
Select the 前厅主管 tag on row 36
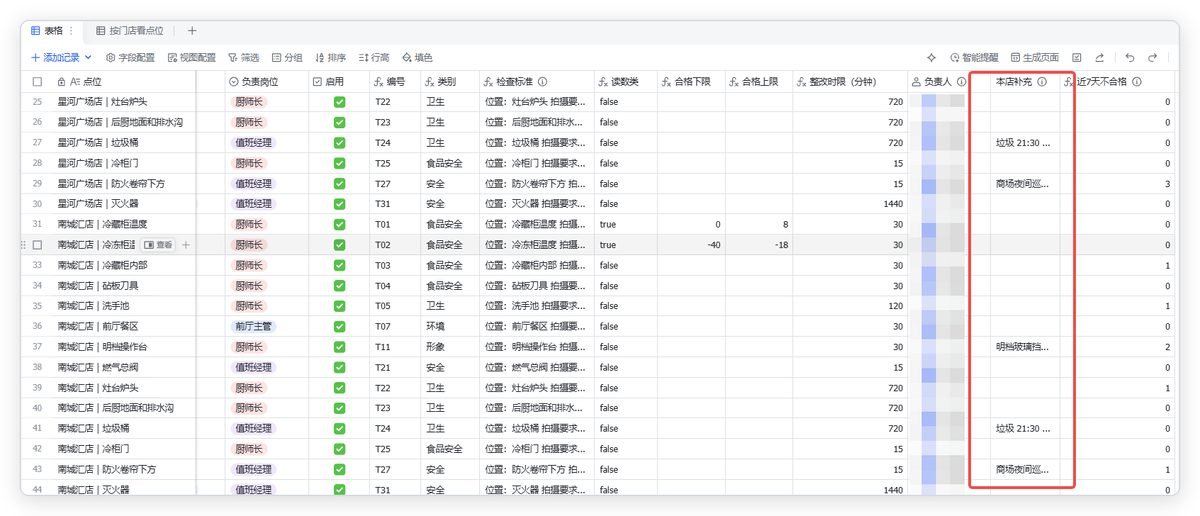pos(253,326)
